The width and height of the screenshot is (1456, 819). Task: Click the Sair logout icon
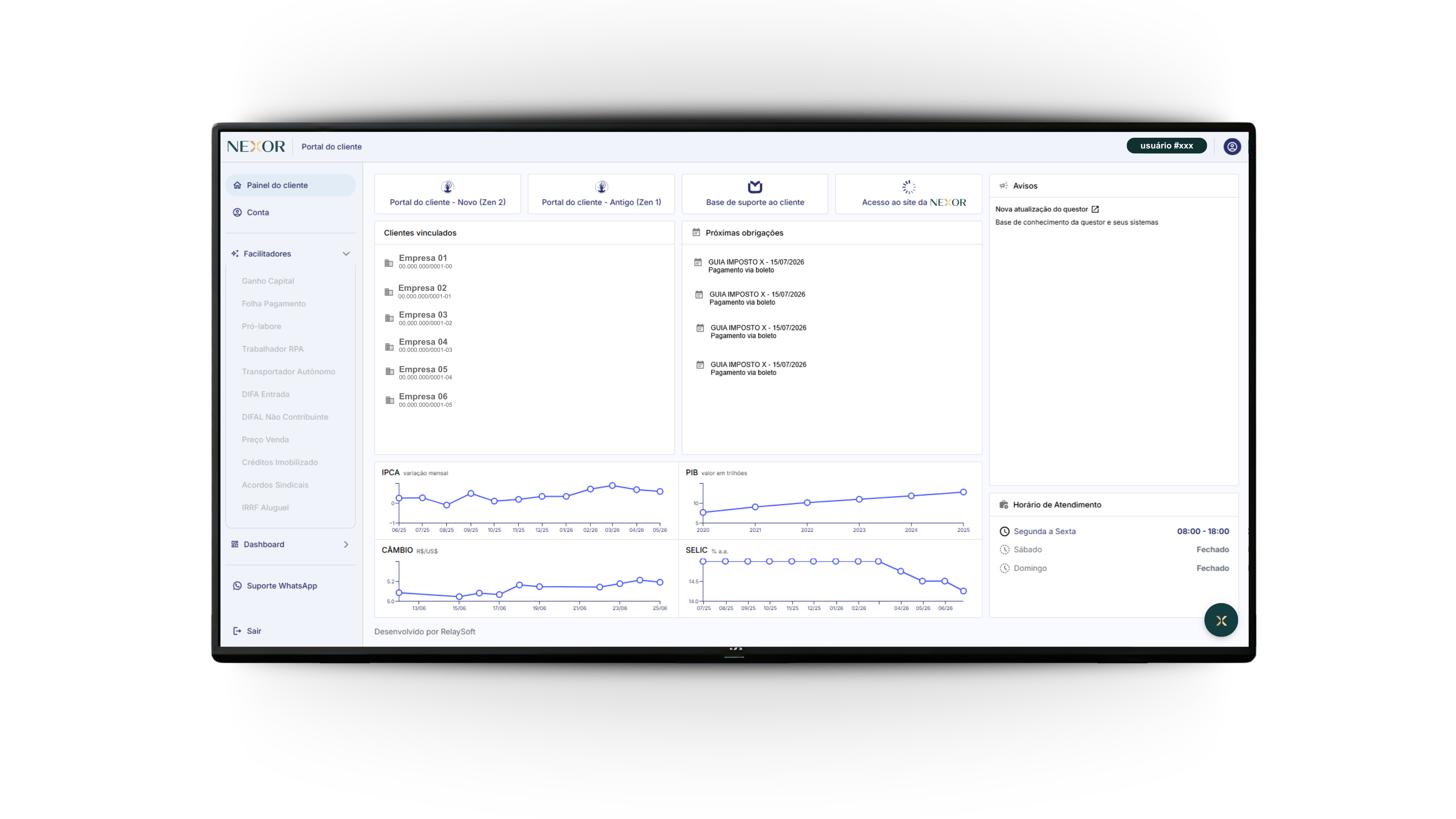point(237,631)
